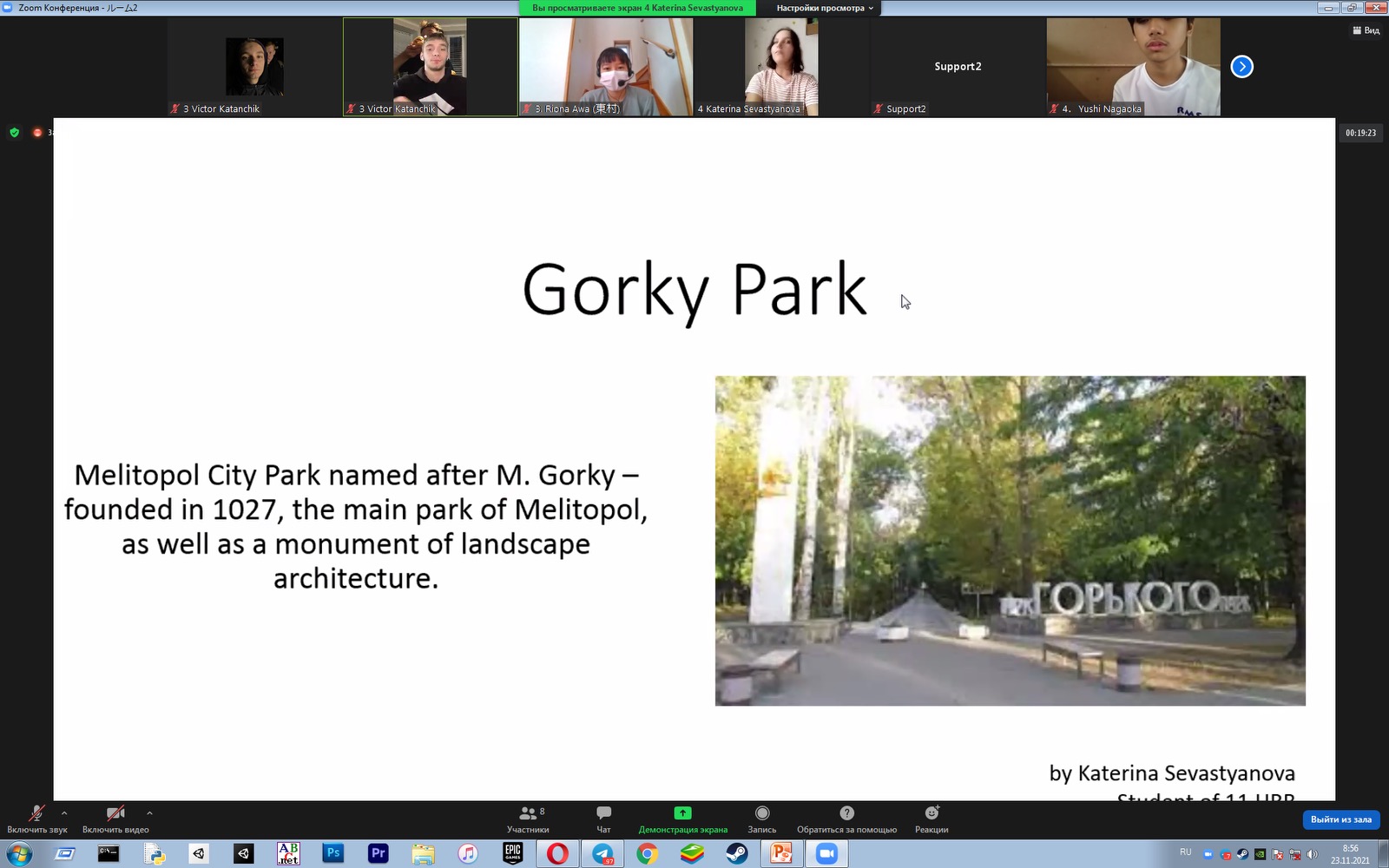Click the green encryption shield icon
Image resolution: width=1389 pixels, height=868 pixels.
point(14,133)
